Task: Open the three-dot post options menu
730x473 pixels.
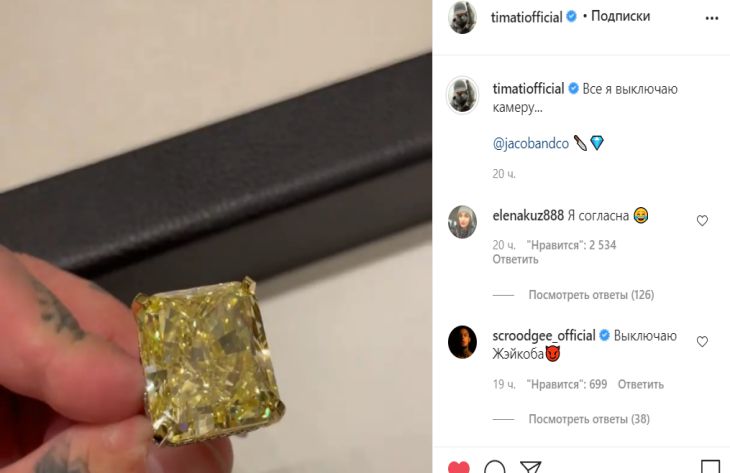Action: [x=712, y=18]
